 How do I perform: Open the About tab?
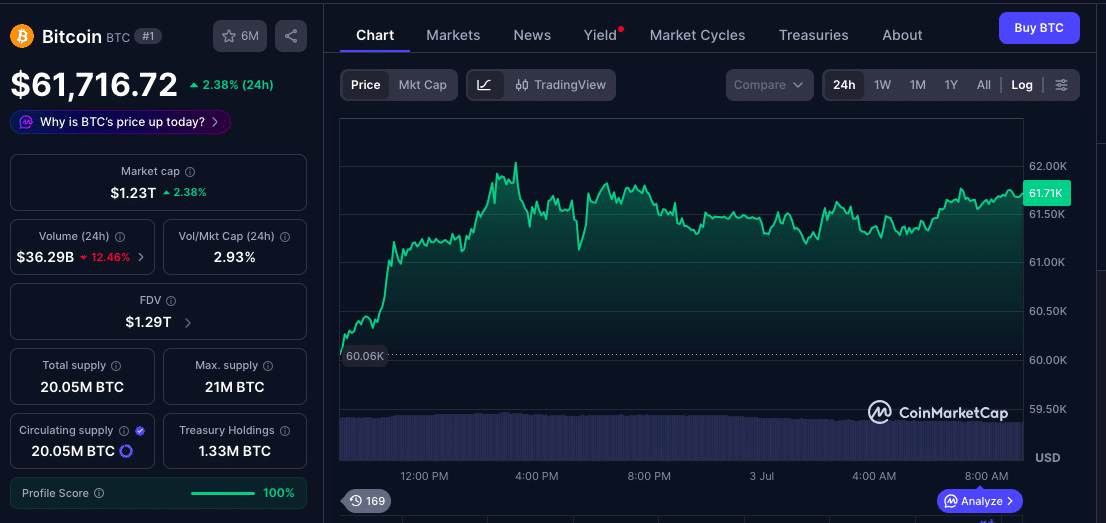[x=902, y=35]
